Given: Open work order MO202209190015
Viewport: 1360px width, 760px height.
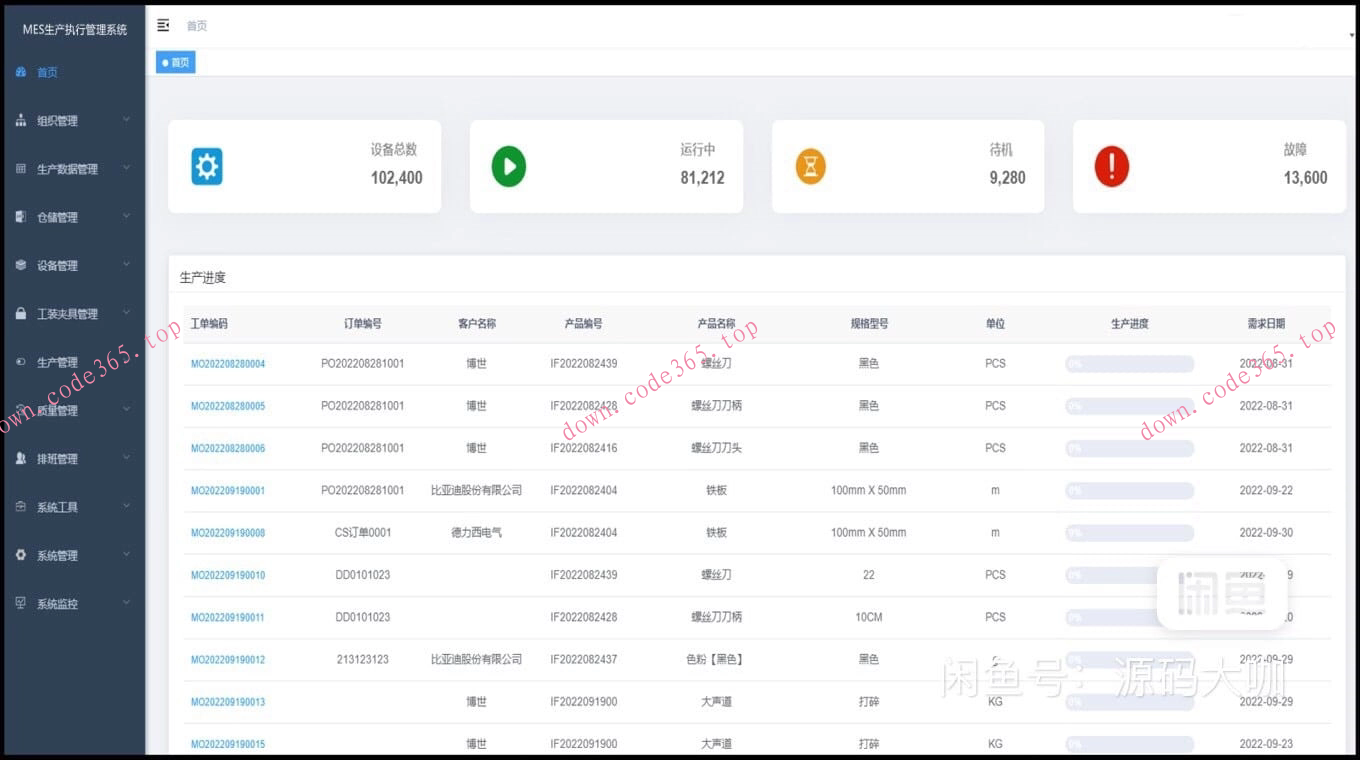Looking at the screenshot, I should click(x=228, y=744).
